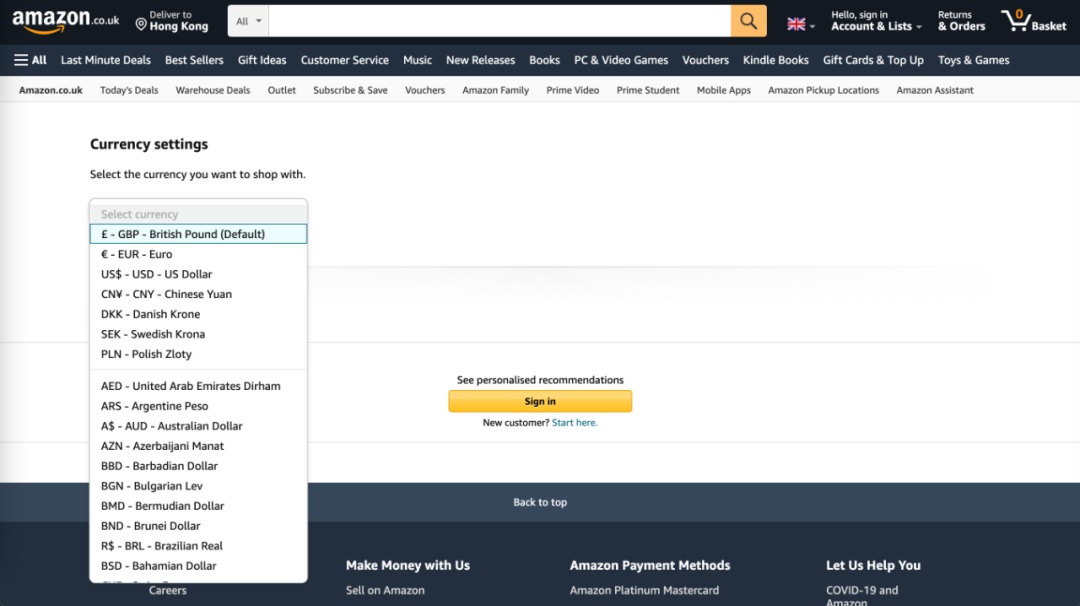Select EUR Euro currency option
This screenshot has width=1080, height=606.
(x=198, y=254)
